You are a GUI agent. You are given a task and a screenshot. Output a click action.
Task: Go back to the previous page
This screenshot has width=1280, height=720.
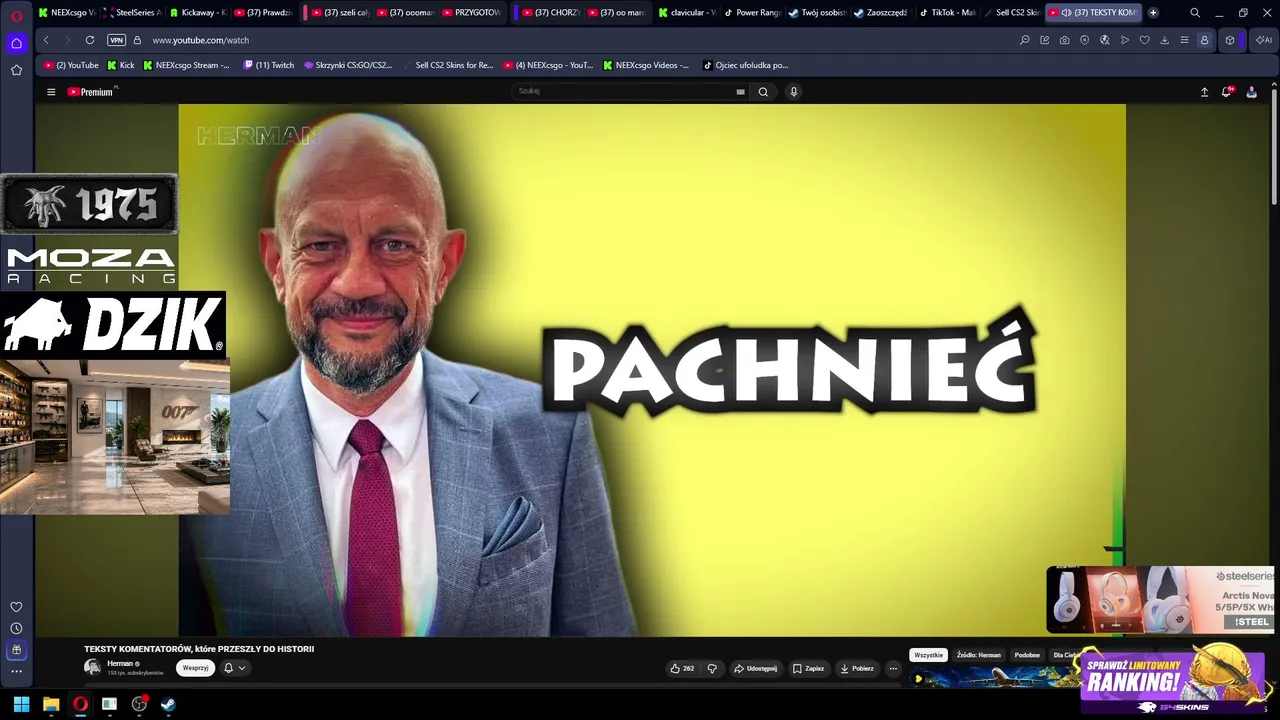pyautogui.click(x=46, y=40)
